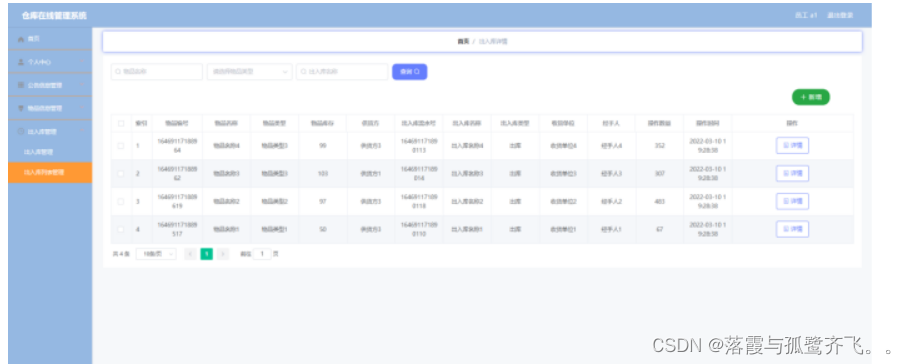Click the 公告信息管理 sidebar icon
This screenshot has width=906, height=364.
point(21,85)
